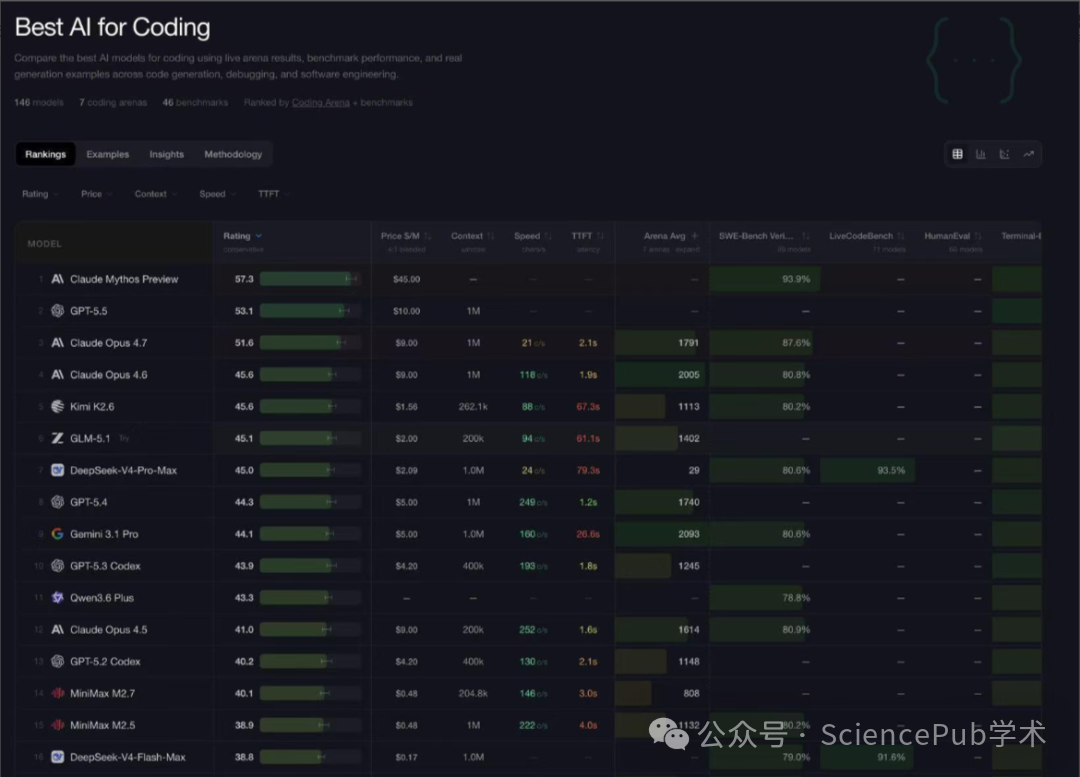Sort by LiveCodeBench column arrows
The height and width of the screenshot is (777, 1080).
(x=901, y=236)
